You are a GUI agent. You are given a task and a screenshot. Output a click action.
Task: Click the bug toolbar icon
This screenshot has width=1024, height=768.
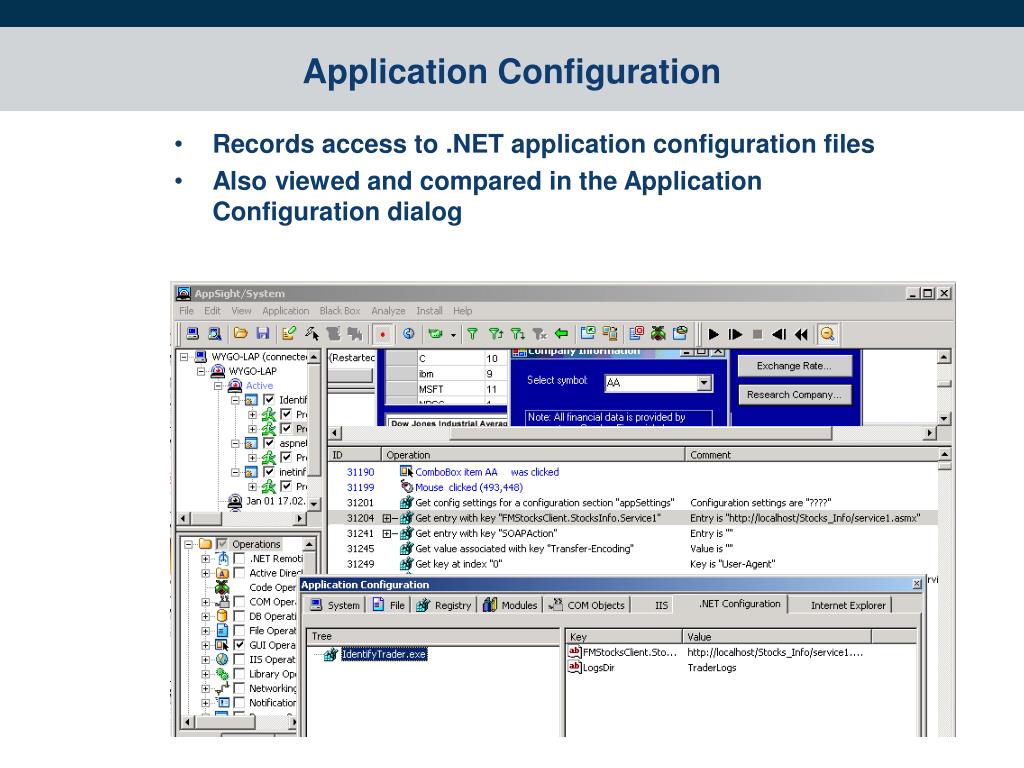pos(658,334)
